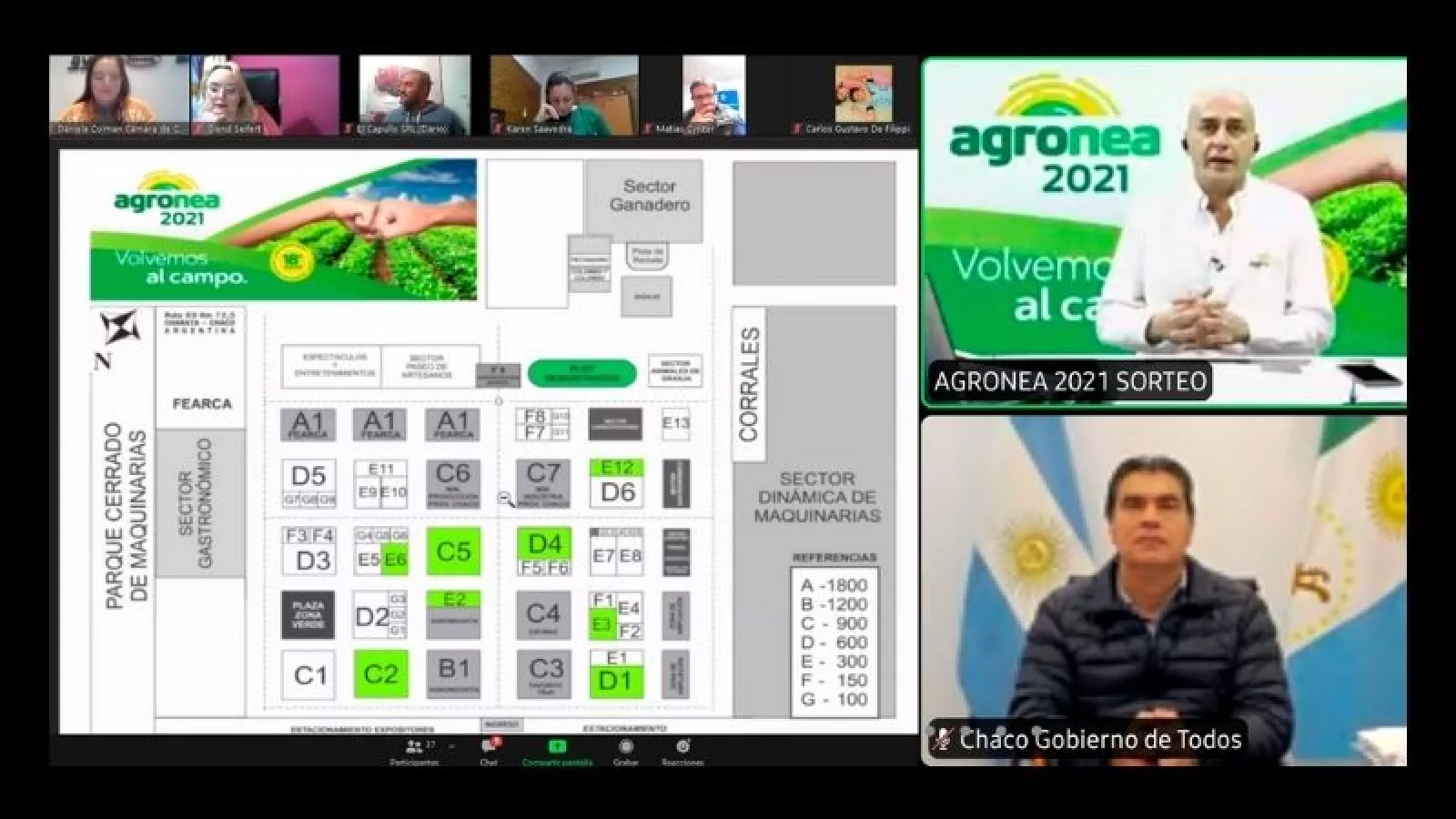Click muted mic icon beside Karen Saavedra

point(498,129)
